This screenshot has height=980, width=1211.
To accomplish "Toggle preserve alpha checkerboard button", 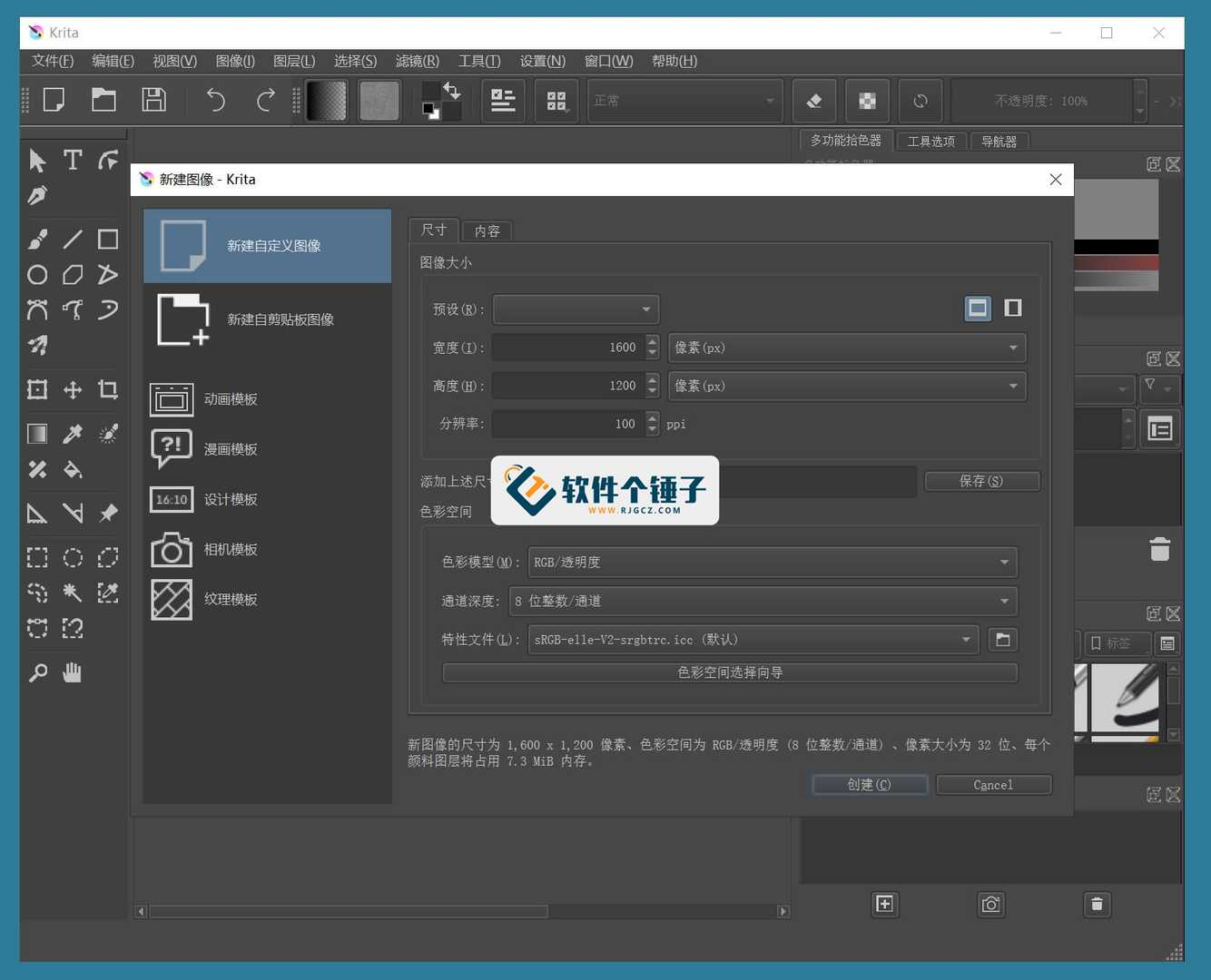I will point(867,101).
